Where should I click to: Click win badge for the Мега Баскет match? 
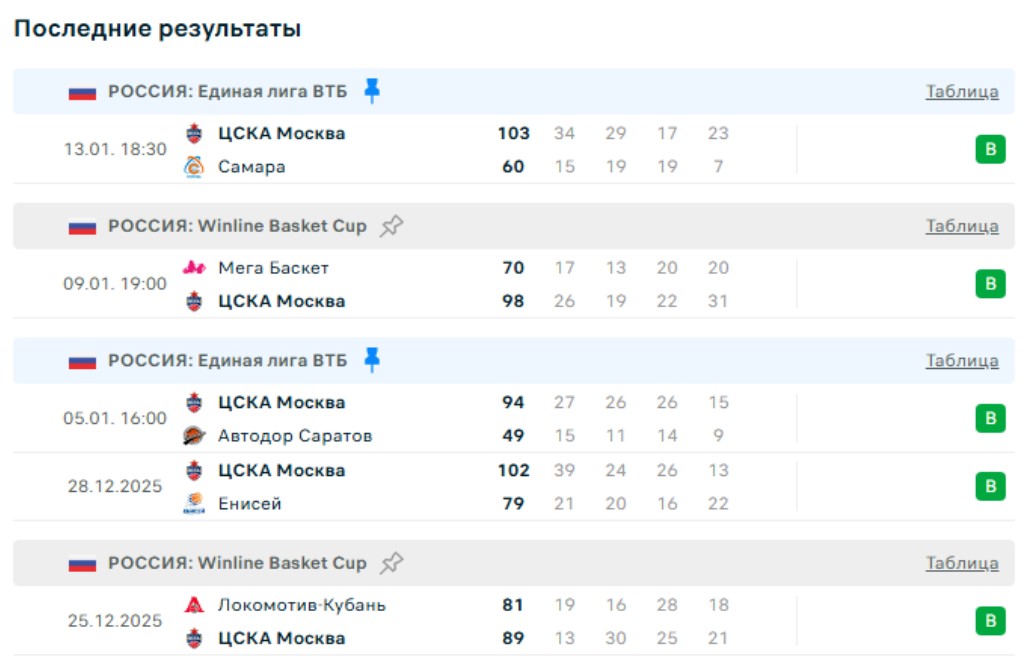click(x=990, y=284)
